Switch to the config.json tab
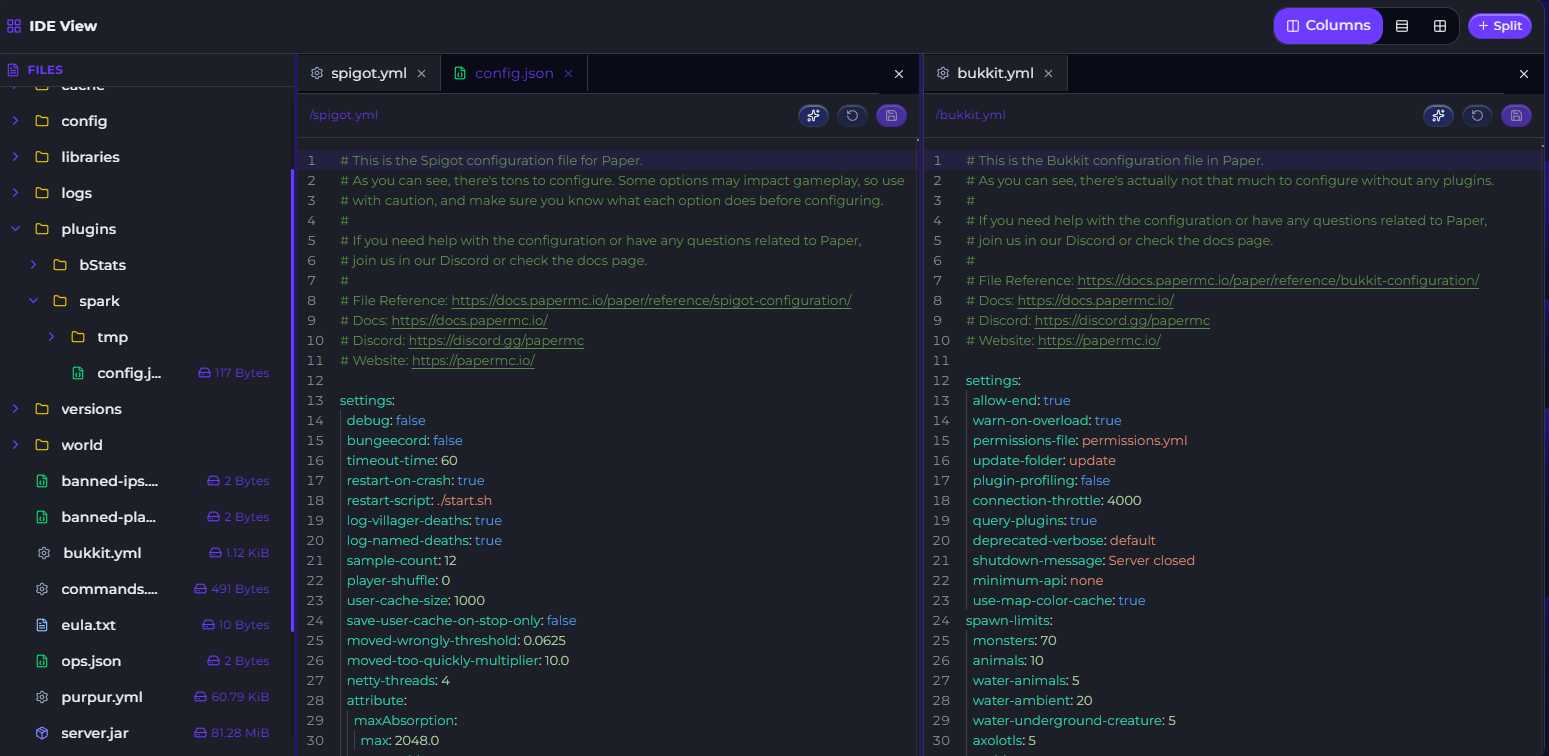 pos(514,73)
